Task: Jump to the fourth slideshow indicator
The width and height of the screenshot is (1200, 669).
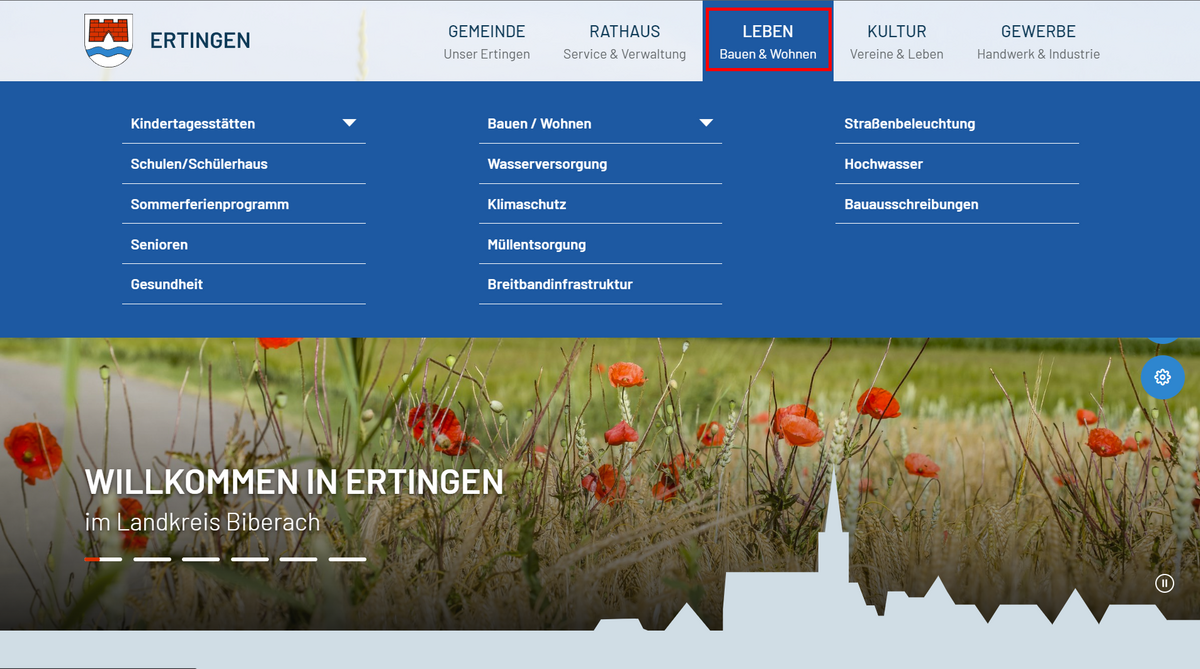Action: pos(250,559)
